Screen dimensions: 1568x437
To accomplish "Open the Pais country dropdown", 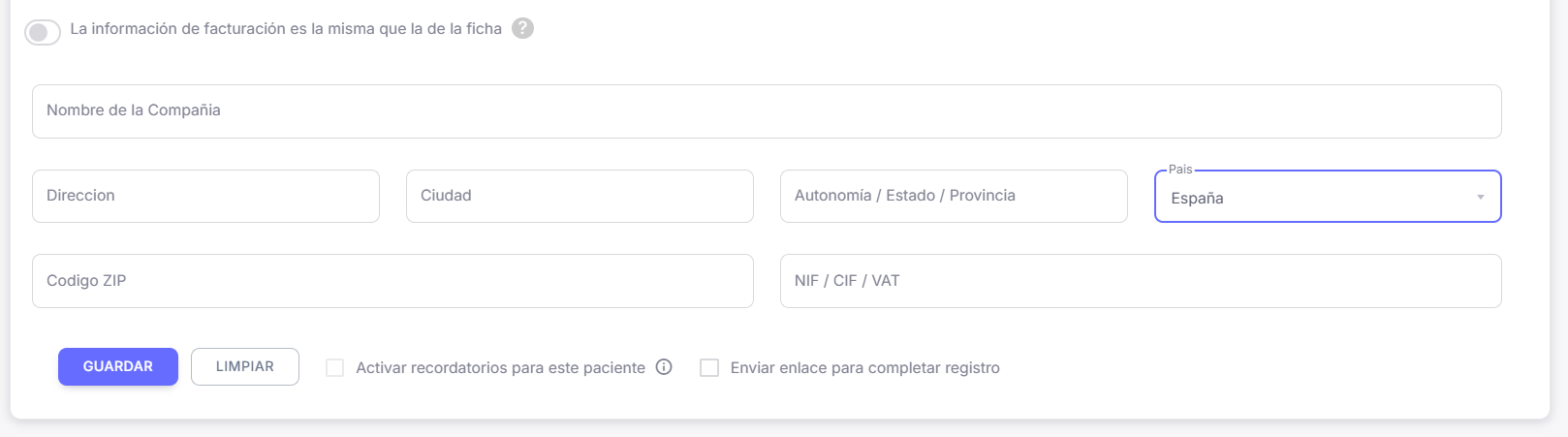I will [1327, 198].
